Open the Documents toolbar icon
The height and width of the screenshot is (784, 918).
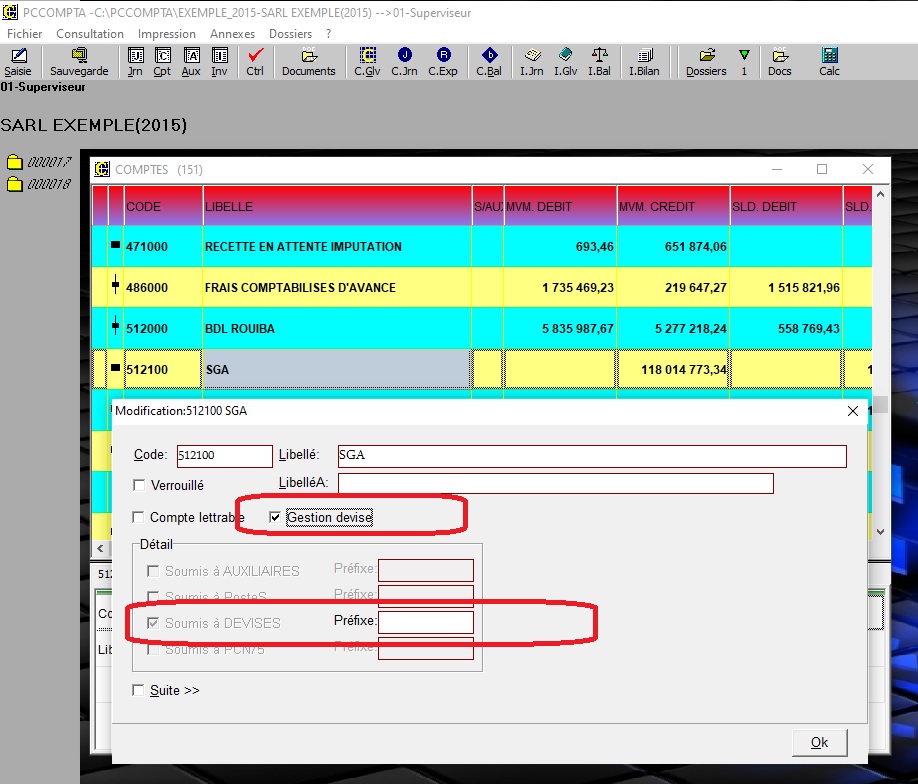308,61
